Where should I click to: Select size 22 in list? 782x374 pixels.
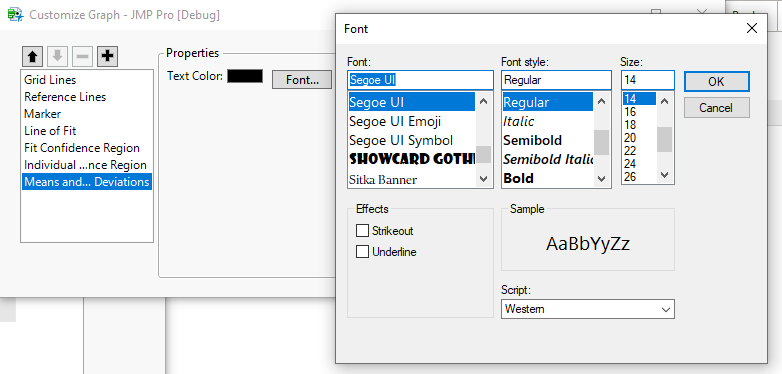[639, 151]
